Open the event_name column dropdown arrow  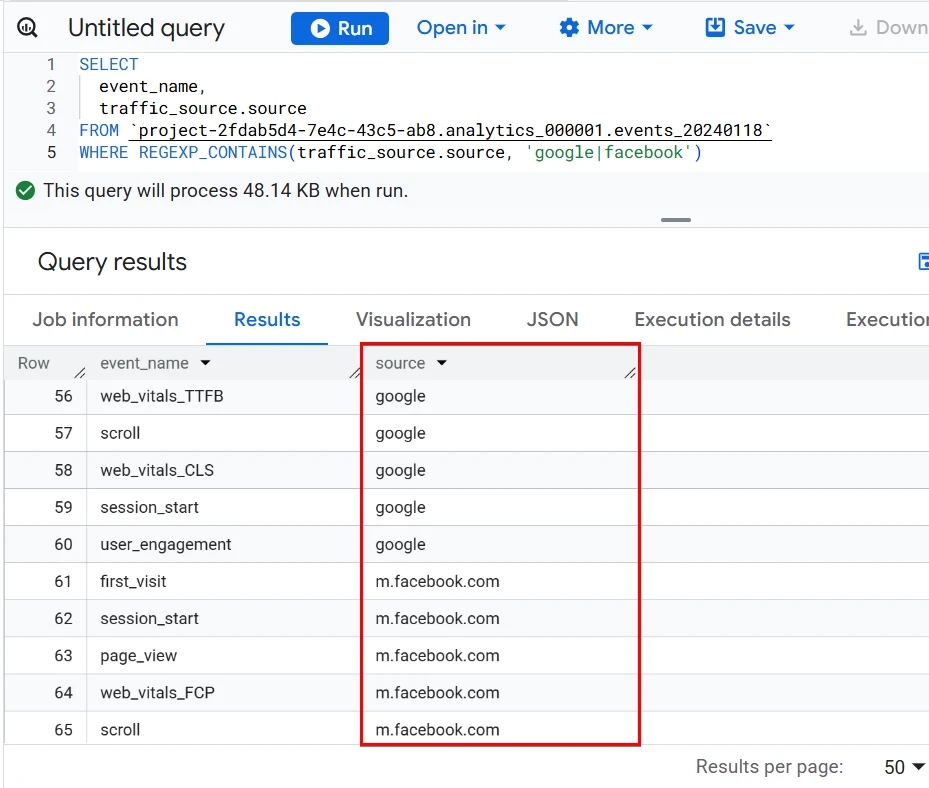[x=205, y=363]
